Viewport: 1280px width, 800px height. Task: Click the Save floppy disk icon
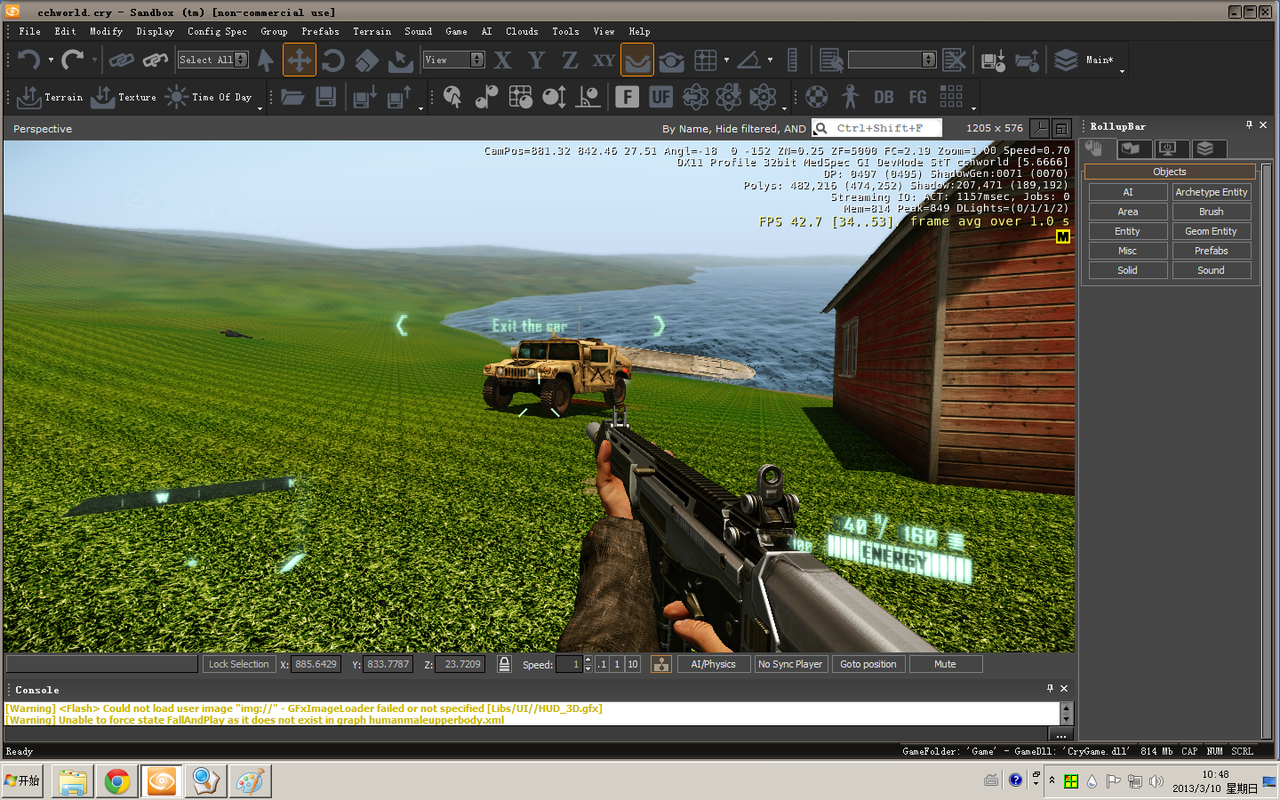tap(325, 97)
